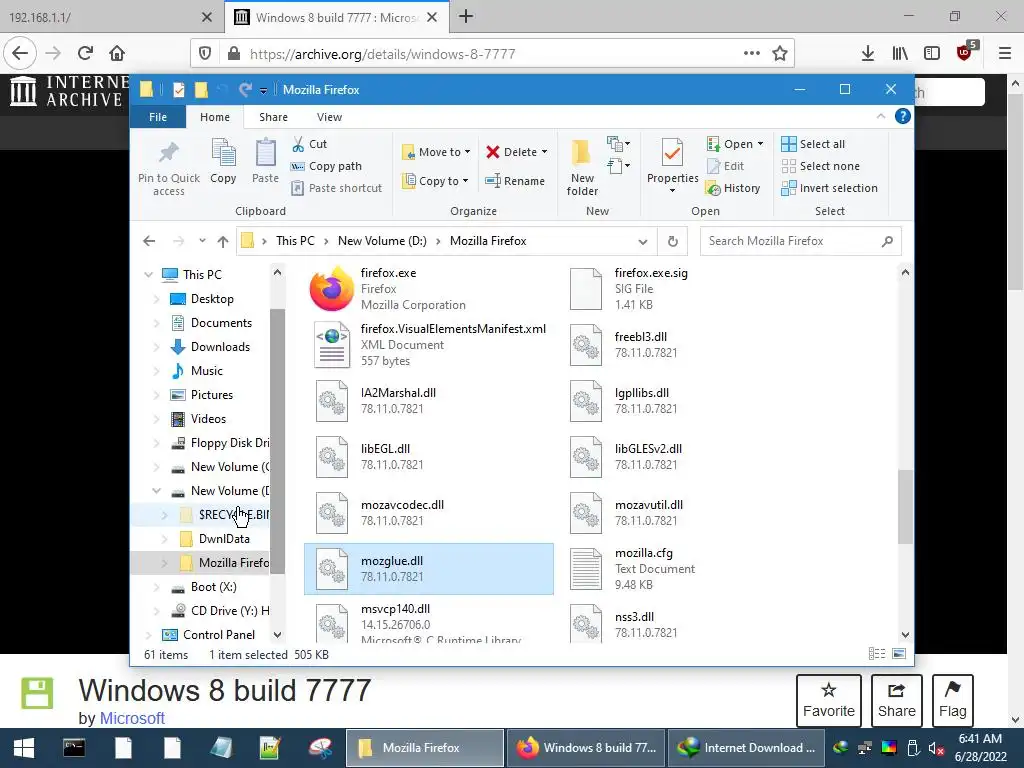
Task: Click Select all in ribbon
Action: click(813, 144)
